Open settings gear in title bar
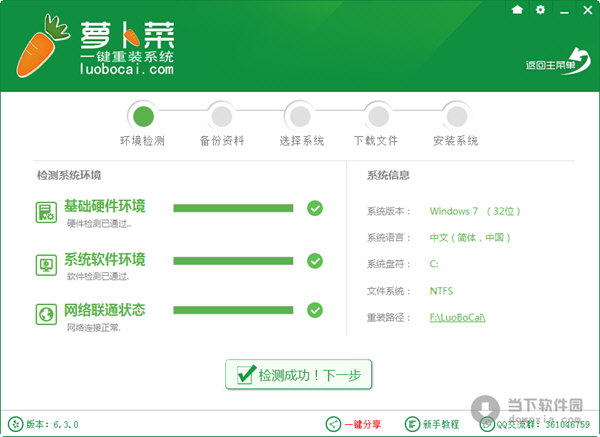Screen dimensions: 600x437 pos(540,10)
